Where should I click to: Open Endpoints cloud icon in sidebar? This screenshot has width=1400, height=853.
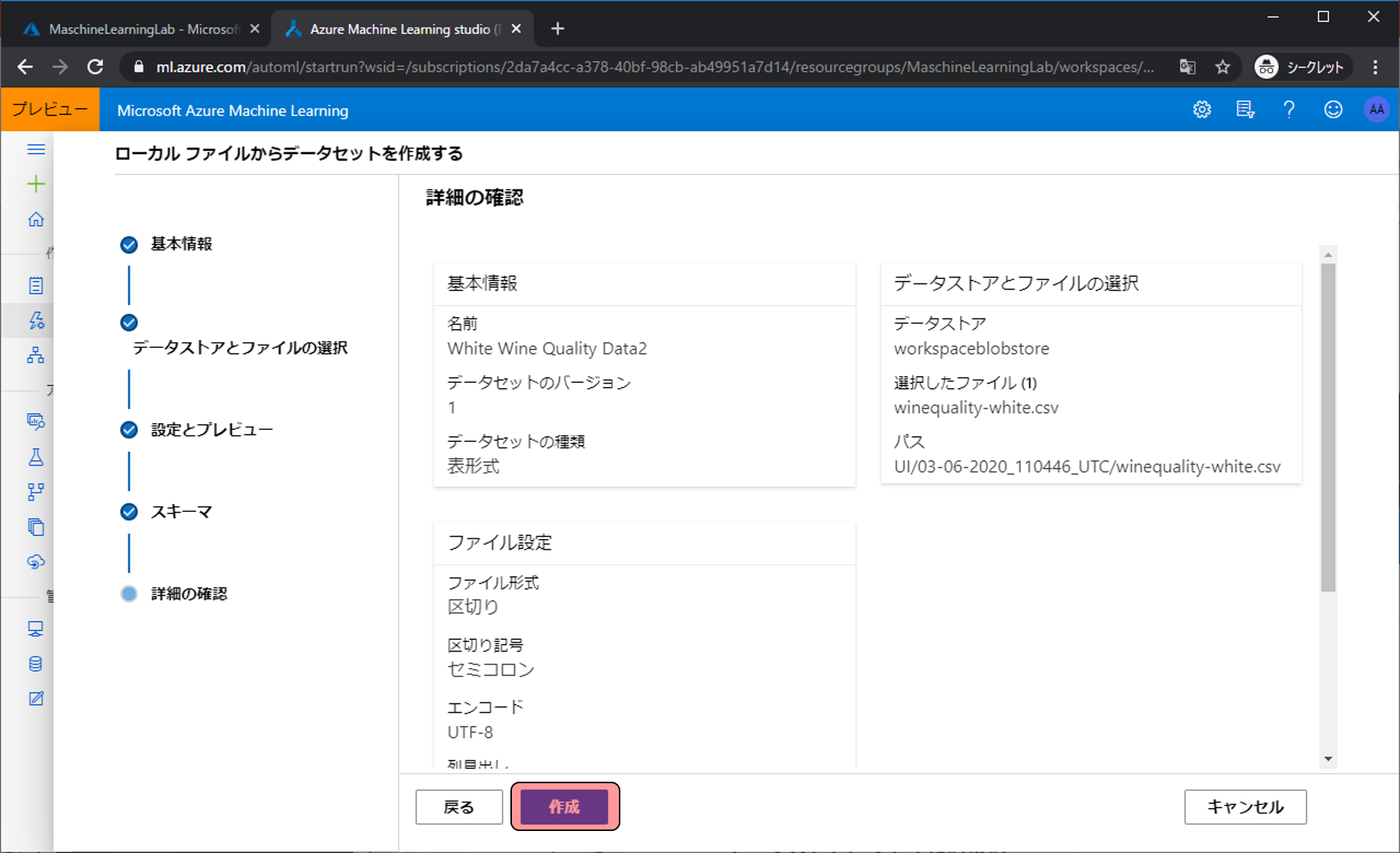36,562
